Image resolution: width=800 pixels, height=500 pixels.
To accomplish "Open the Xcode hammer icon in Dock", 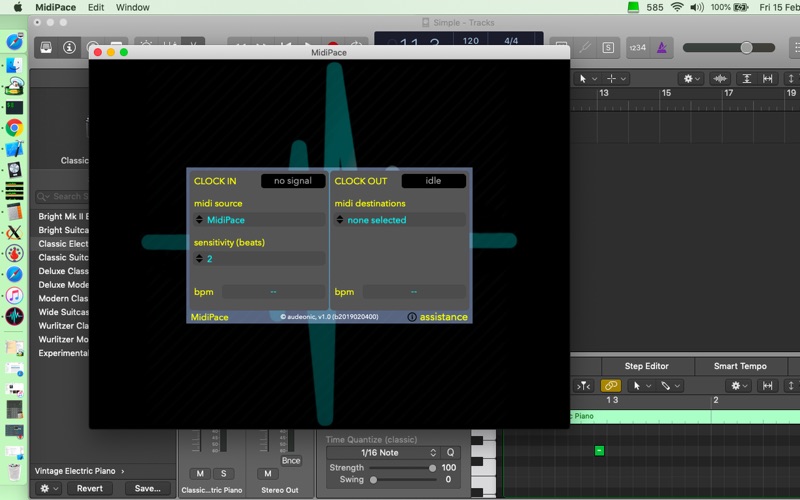I will coord(14,148).
